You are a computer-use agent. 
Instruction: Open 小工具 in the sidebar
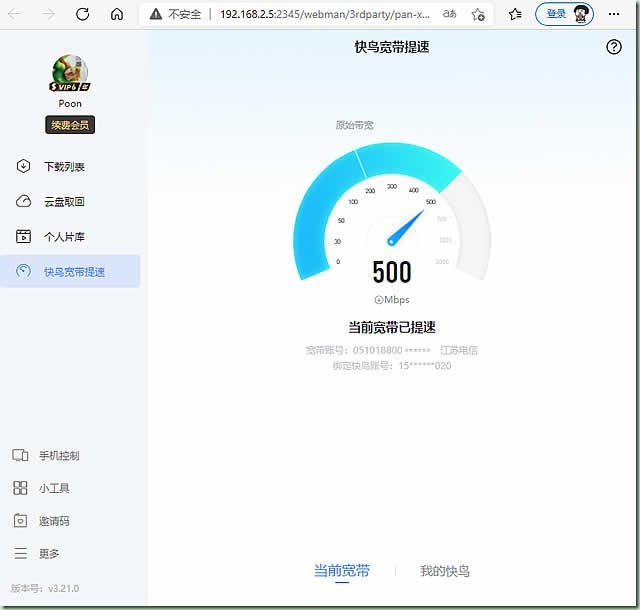point(54,488)
